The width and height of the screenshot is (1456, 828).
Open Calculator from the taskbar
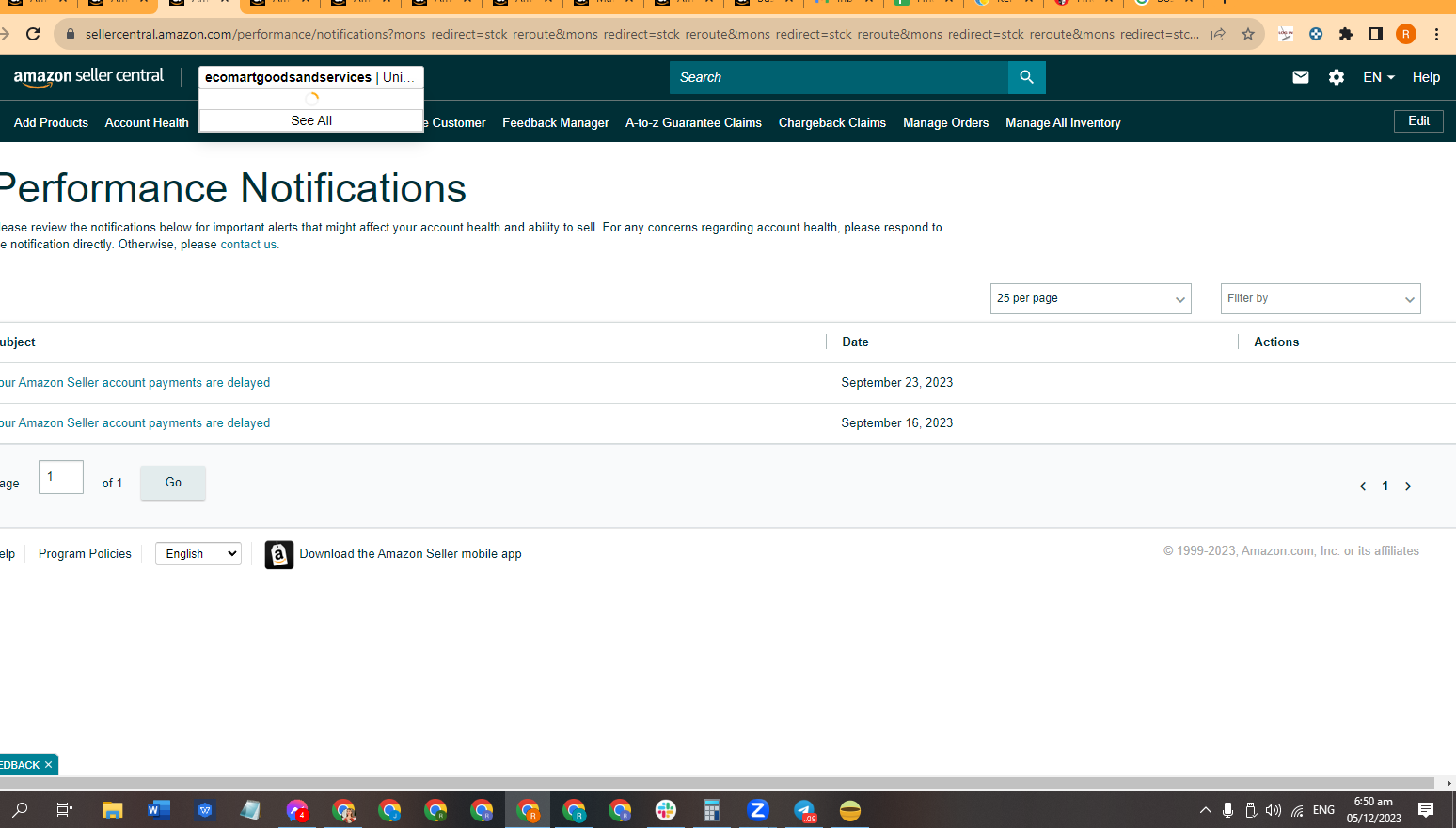712,810
